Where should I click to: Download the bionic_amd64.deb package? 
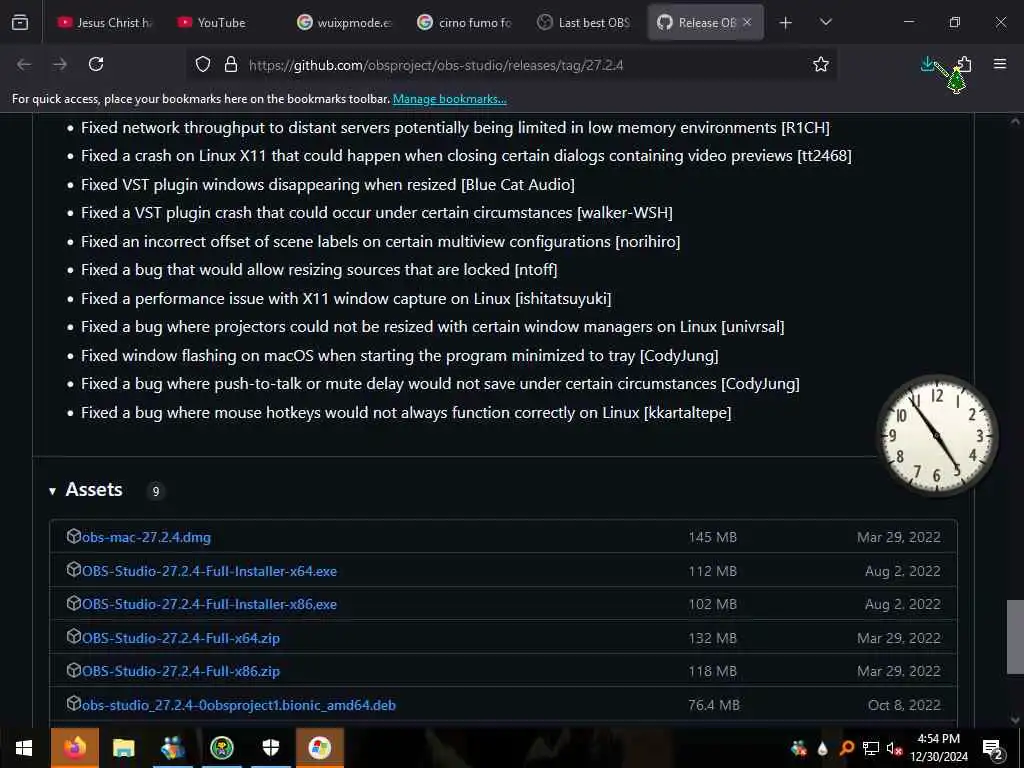click(239, 705)
